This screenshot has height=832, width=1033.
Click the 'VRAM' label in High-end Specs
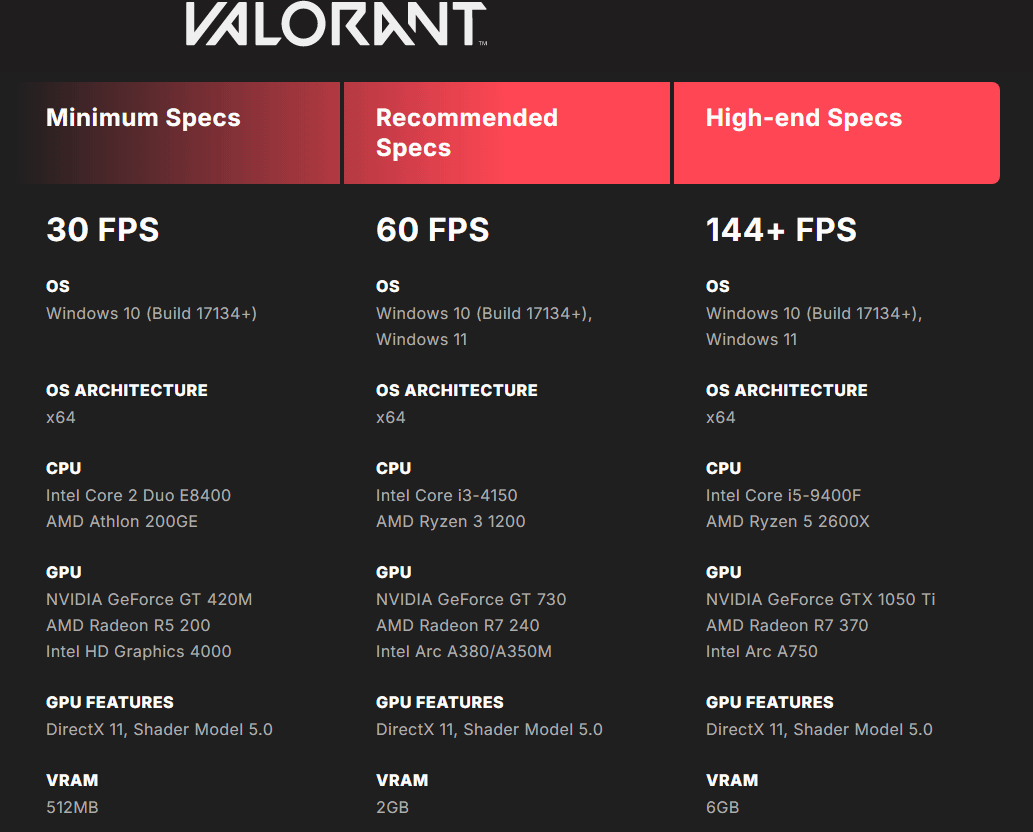[732, 781]
